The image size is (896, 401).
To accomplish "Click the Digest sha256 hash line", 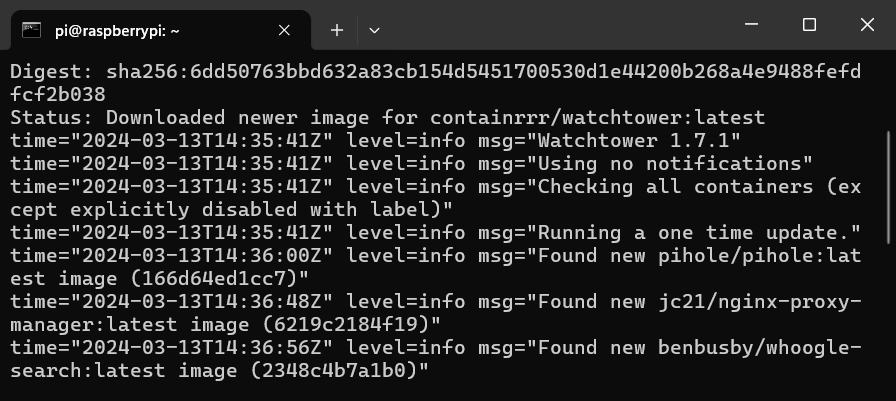I will click(400, 72).
